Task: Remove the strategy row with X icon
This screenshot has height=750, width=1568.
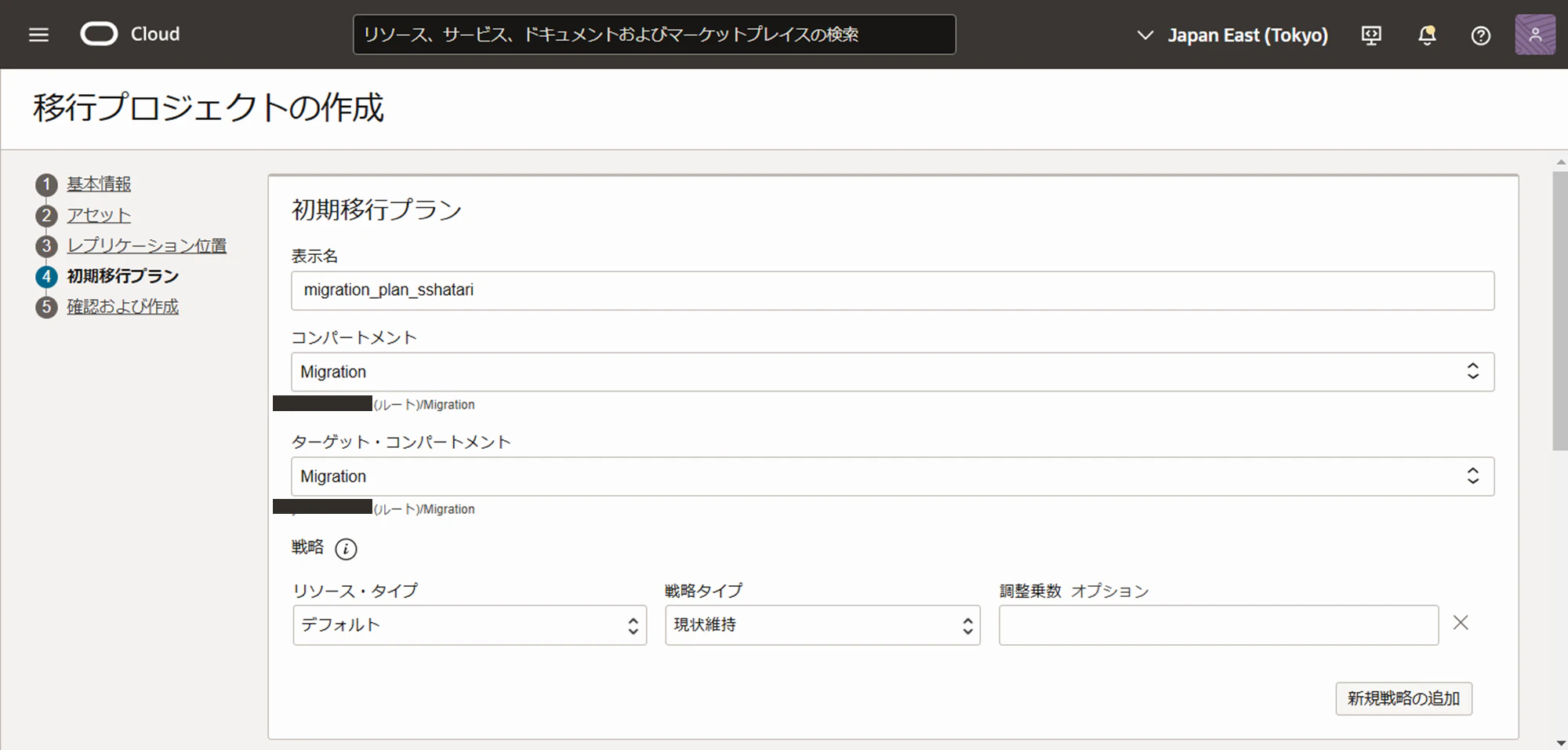Action: [1461, 623]
